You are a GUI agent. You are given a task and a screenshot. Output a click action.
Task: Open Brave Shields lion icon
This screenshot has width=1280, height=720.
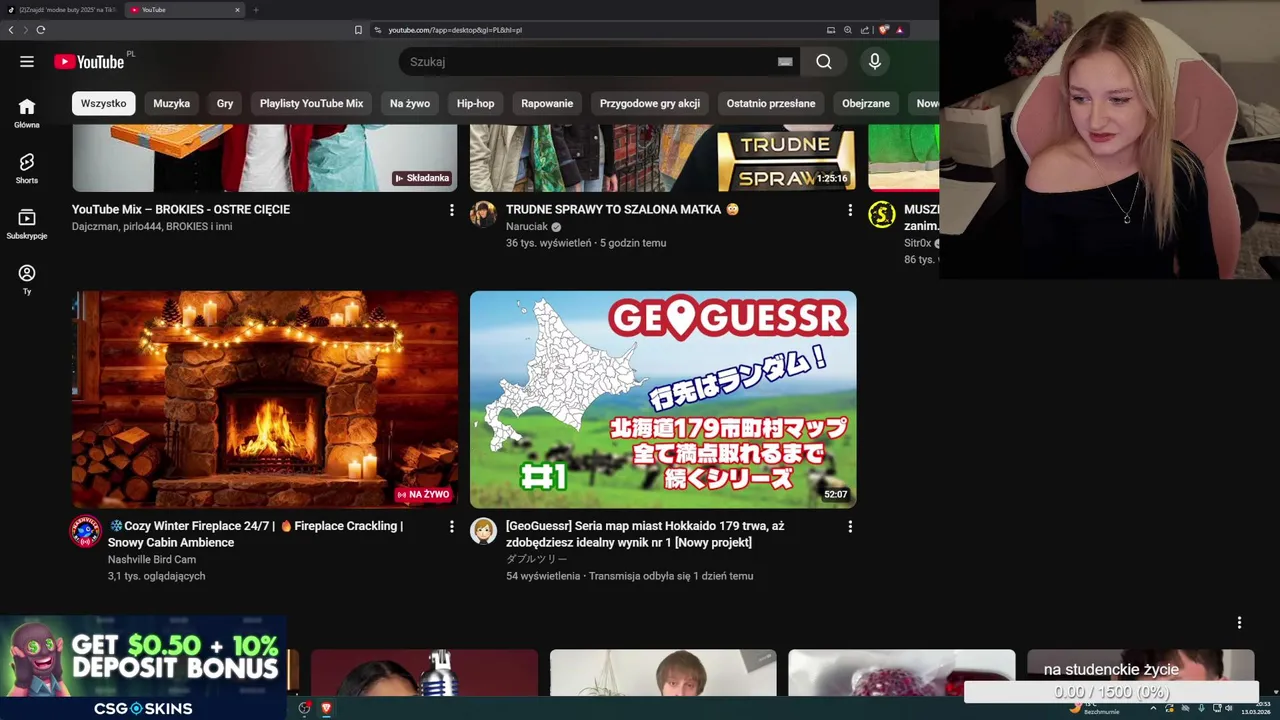pos(884,30)
